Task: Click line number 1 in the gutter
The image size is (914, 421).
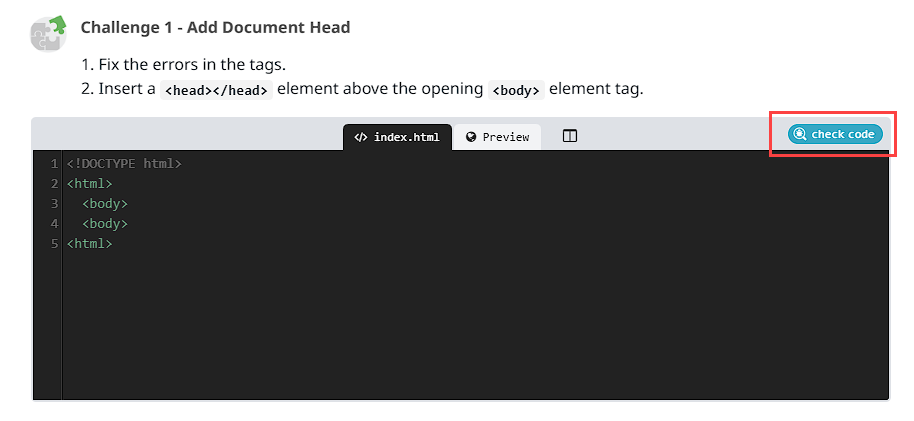Action: tap(54, 164)
